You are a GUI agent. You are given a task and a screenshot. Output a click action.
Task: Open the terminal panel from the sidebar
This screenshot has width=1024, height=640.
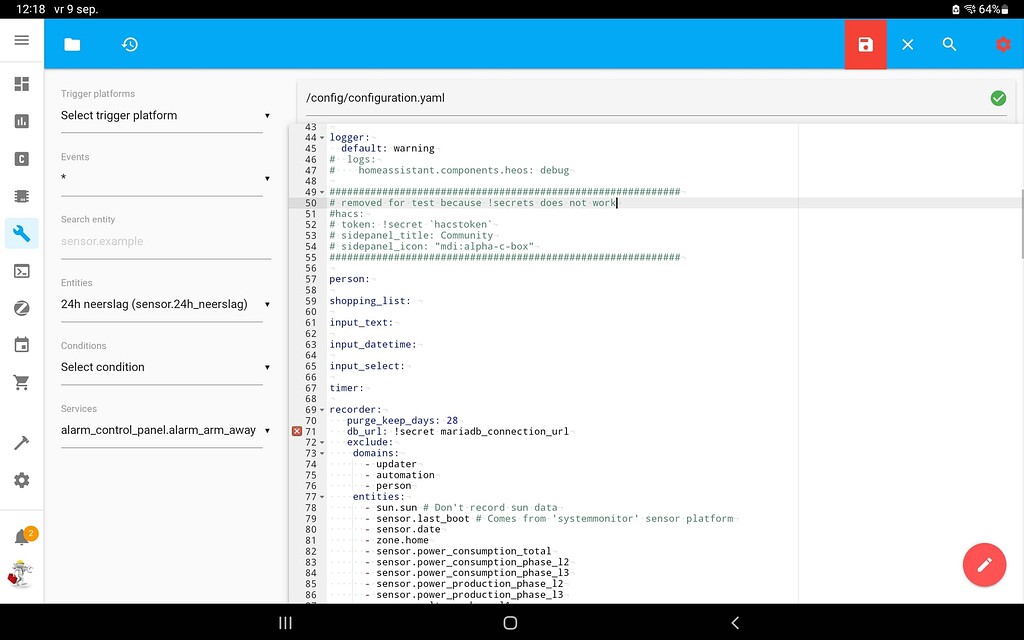coord(21,271)
